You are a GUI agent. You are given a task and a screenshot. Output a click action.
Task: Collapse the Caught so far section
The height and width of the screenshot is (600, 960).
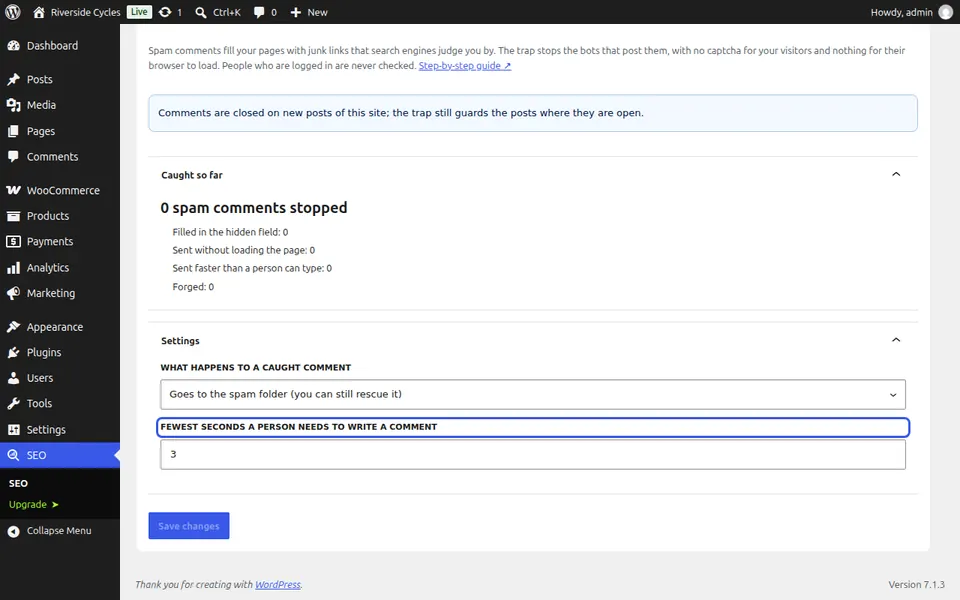click(896, 174)
